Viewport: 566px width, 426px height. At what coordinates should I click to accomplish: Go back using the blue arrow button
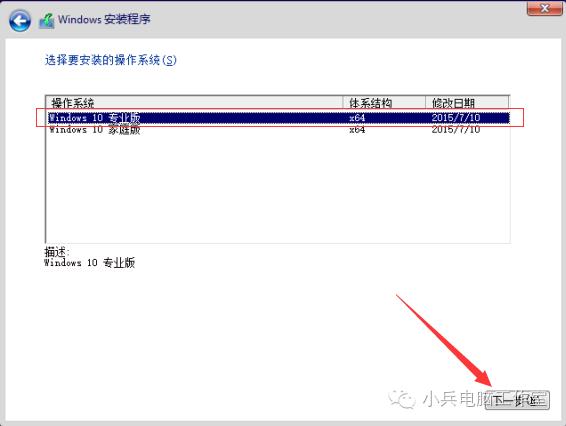pyautogui.click(x=20, y=21)
